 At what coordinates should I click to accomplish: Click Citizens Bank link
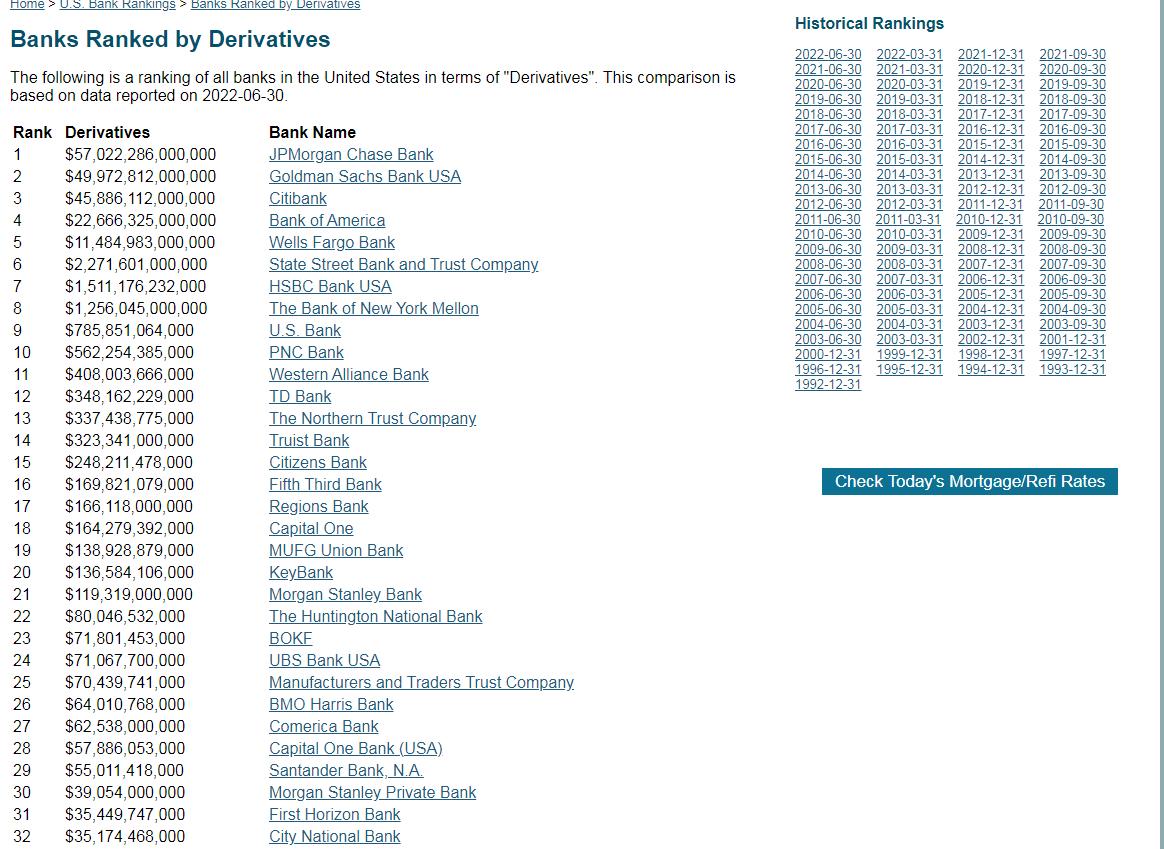(x=318, y=462)
